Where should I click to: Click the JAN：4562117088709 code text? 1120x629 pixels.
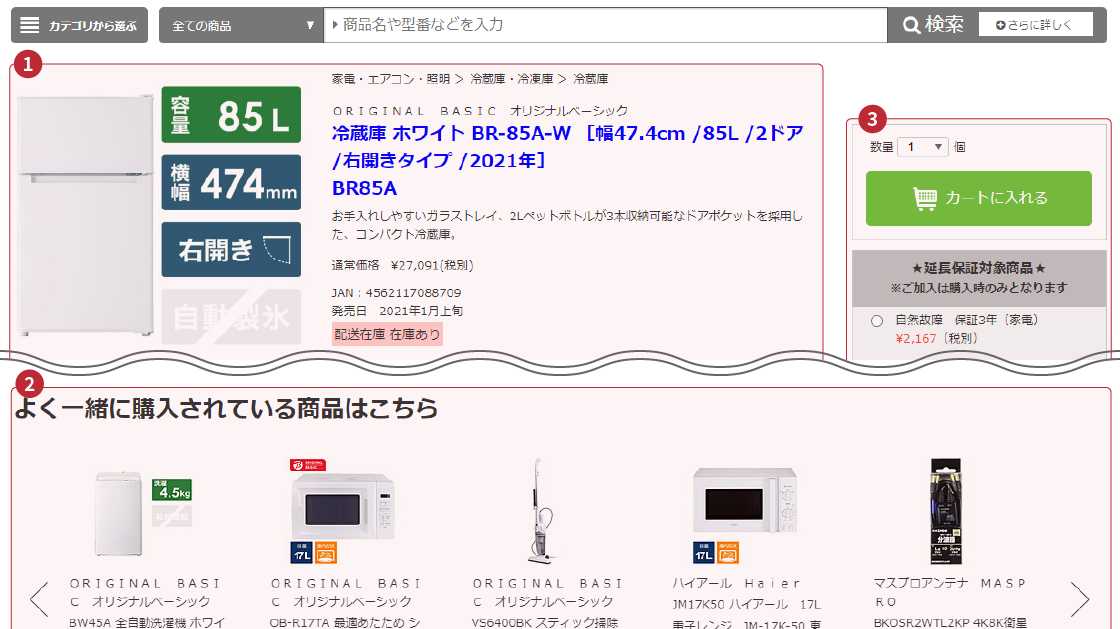[x=396, y=293]
